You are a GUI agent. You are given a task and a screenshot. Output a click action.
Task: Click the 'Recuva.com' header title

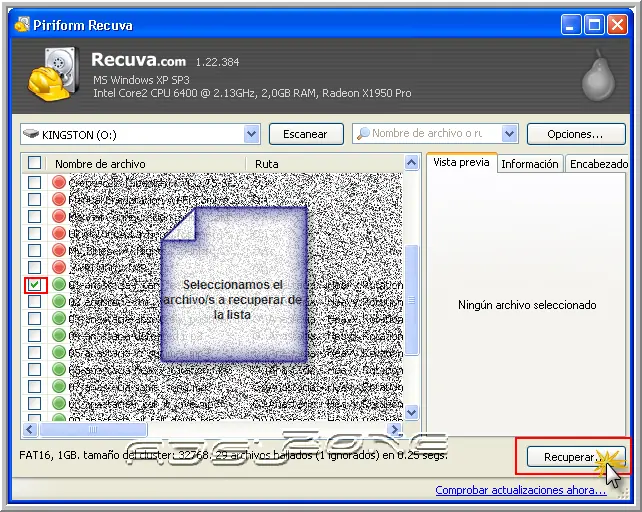138,60
